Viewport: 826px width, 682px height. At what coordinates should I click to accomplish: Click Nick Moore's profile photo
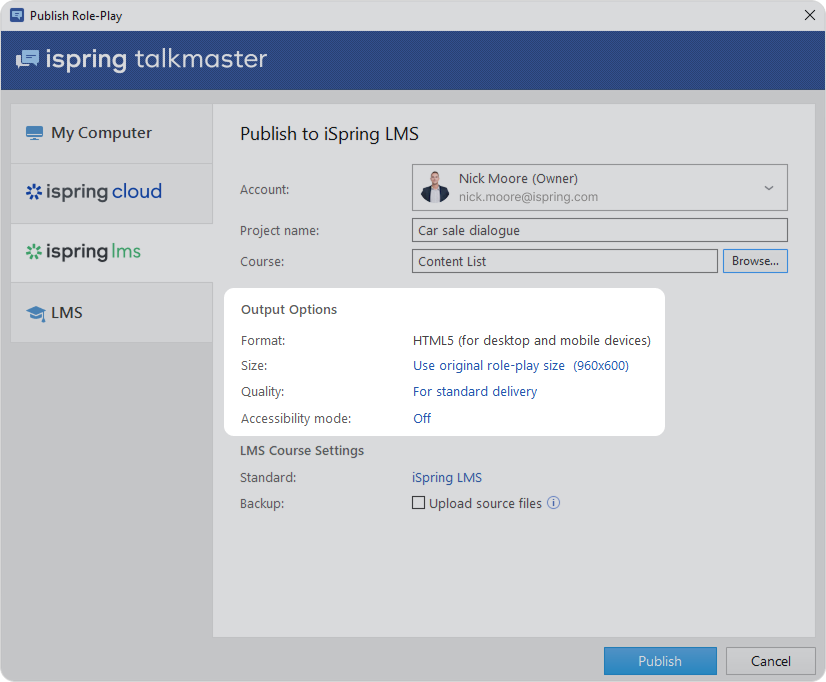pyautogui.click(x=435, y=188)
